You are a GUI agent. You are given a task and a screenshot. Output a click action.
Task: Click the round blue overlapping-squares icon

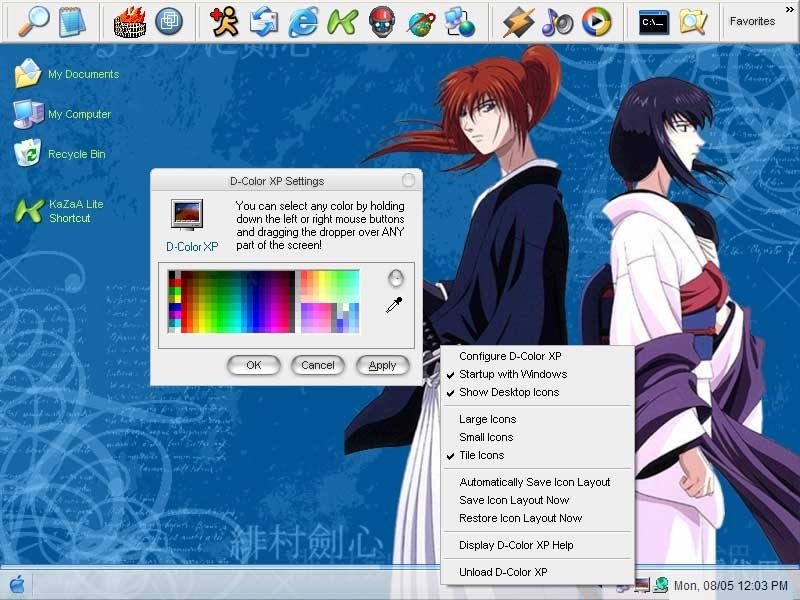(x=169, y=21)
